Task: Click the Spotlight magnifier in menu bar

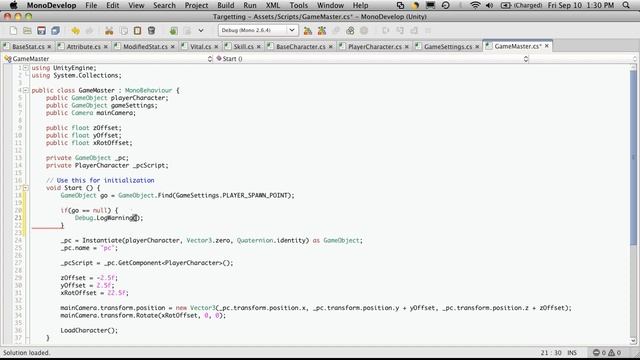Action: point(626,5)
